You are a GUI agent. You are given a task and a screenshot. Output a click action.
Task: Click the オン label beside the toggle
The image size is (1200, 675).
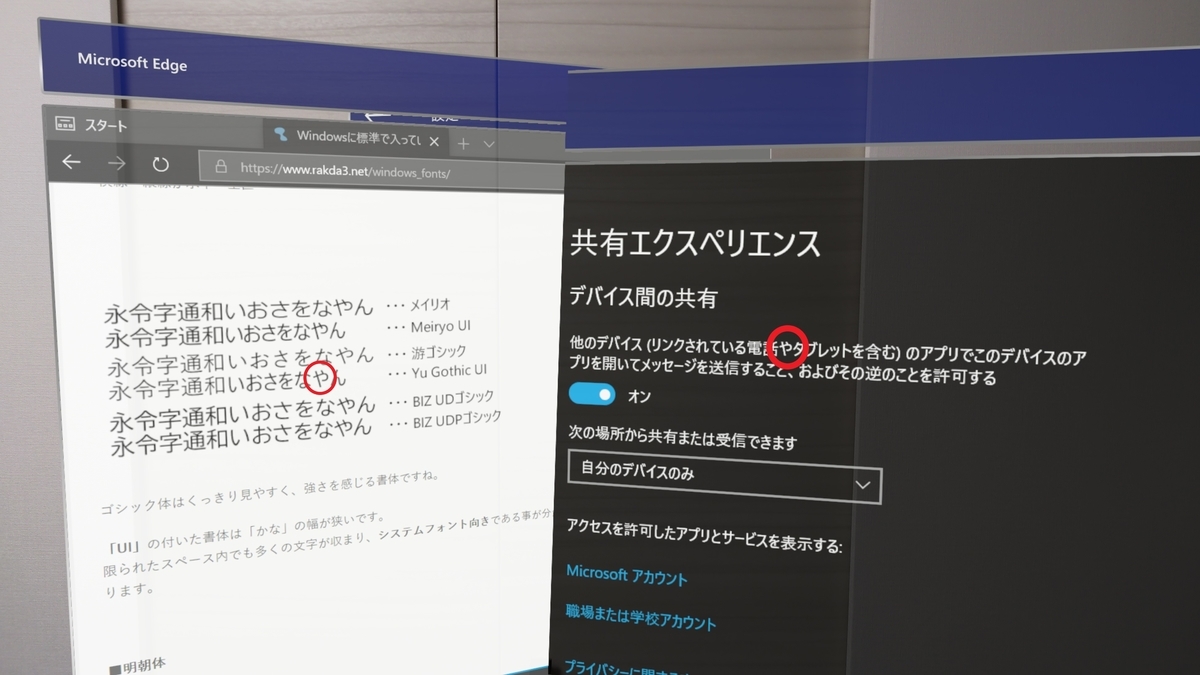pyautogui.click(x=639, y=396)
